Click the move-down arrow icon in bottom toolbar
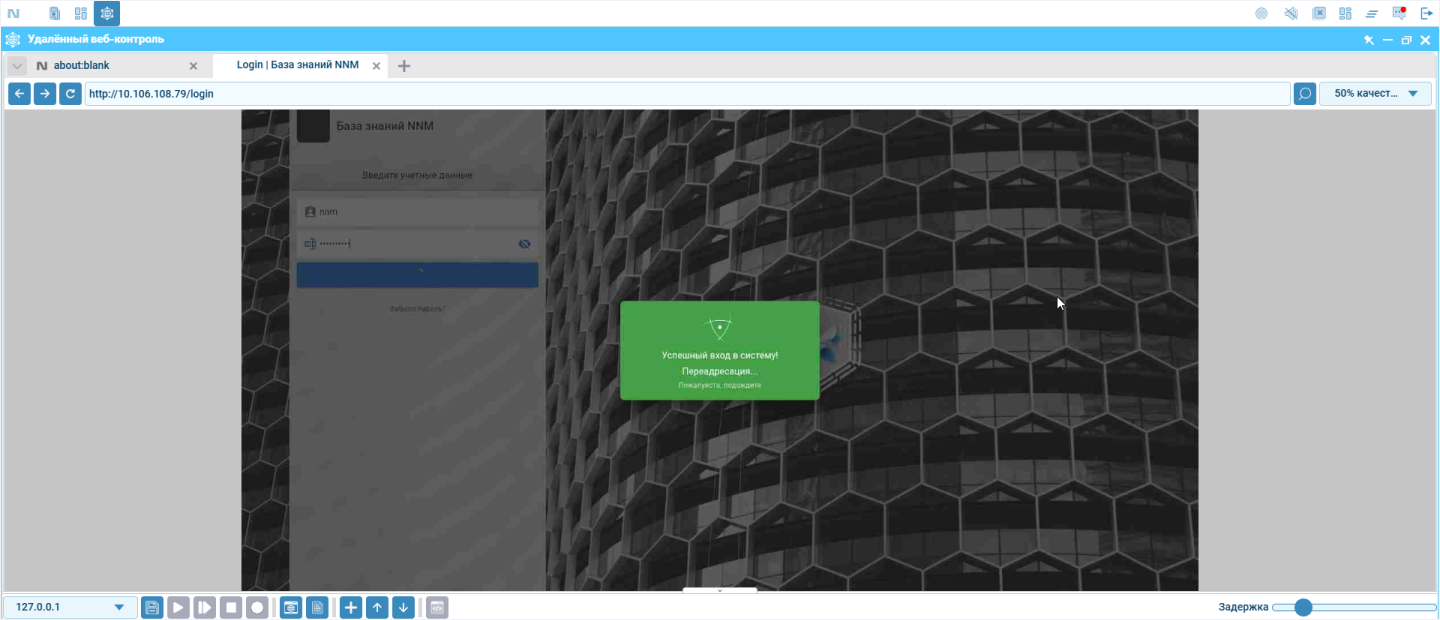 (x=403, y=607)
